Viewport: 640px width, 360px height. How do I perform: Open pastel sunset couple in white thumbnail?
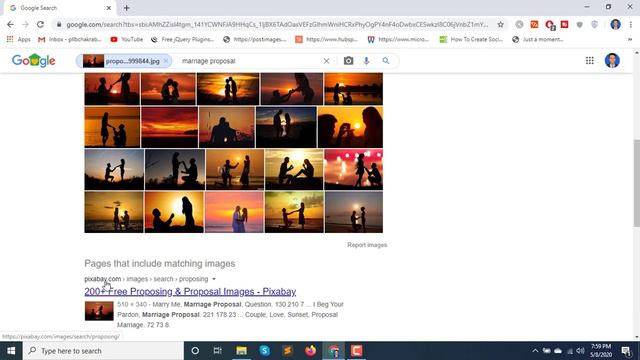[234, 212]
